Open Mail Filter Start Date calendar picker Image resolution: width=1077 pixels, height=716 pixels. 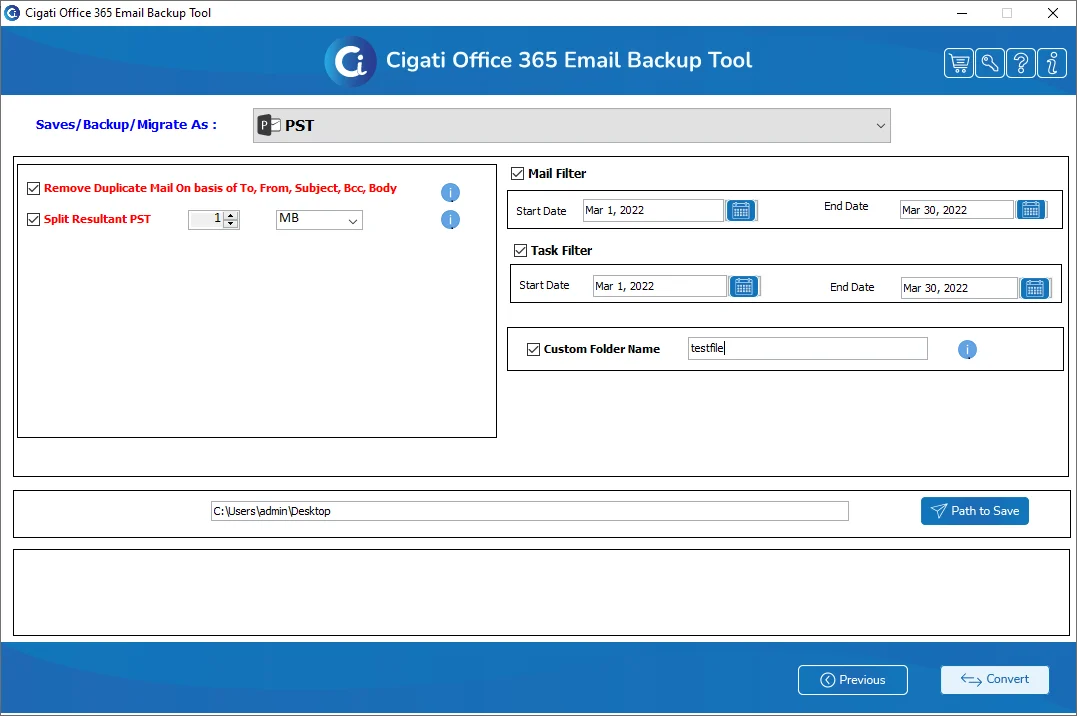741,210
